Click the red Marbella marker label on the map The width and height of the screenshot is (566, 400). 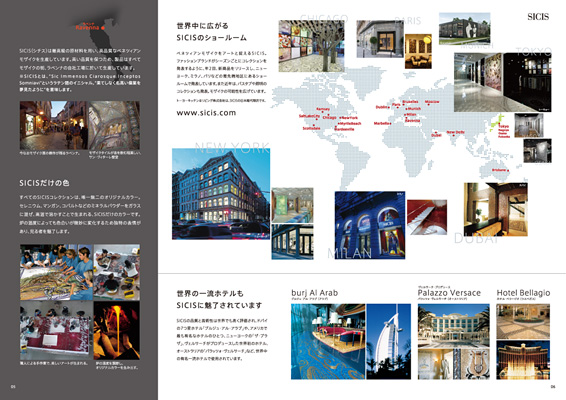382,123
